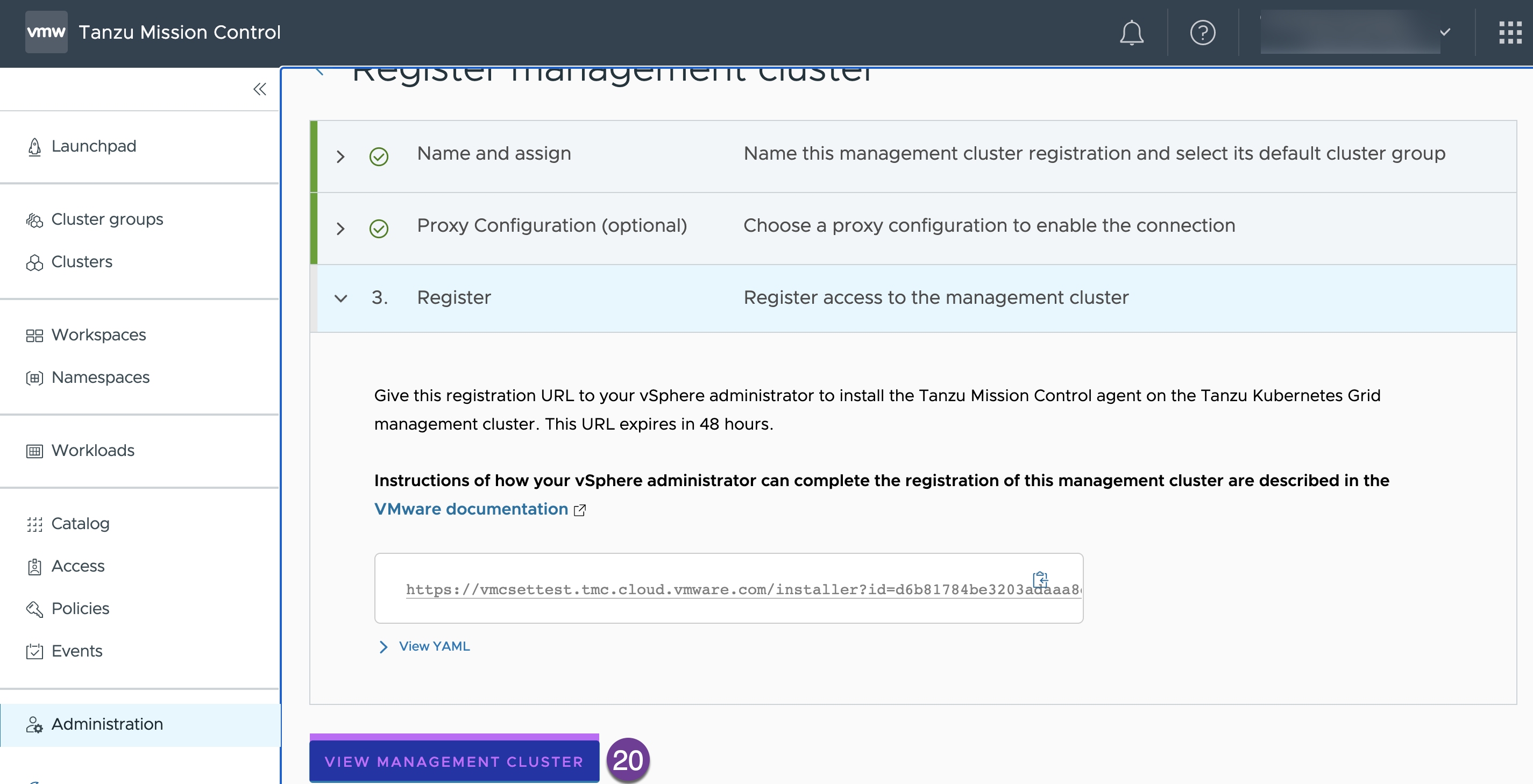Click the notification bell icon
Screen dimensions: 1533x784
[x=1132, y=31]
